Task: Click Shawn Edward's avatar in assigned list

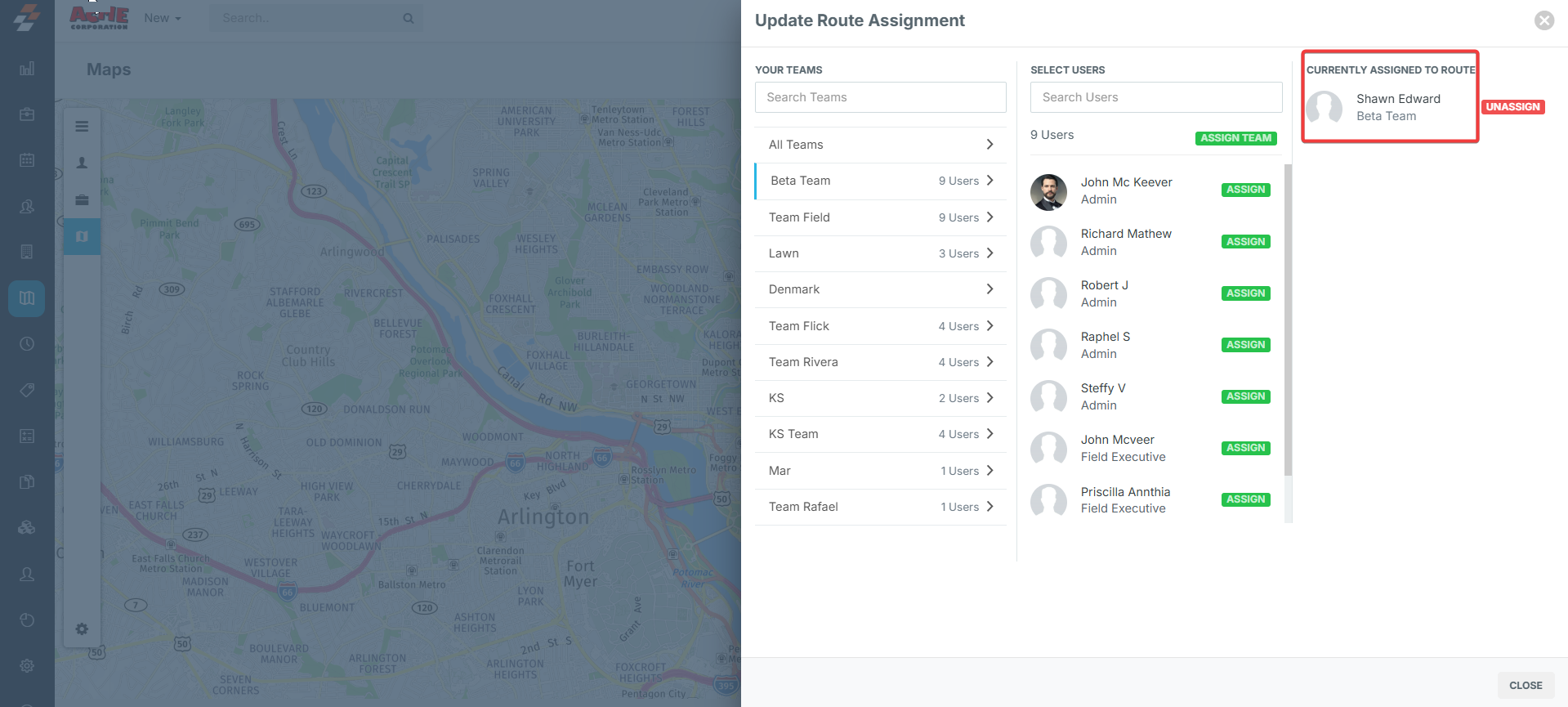Action: click(x=1325, y=107)
